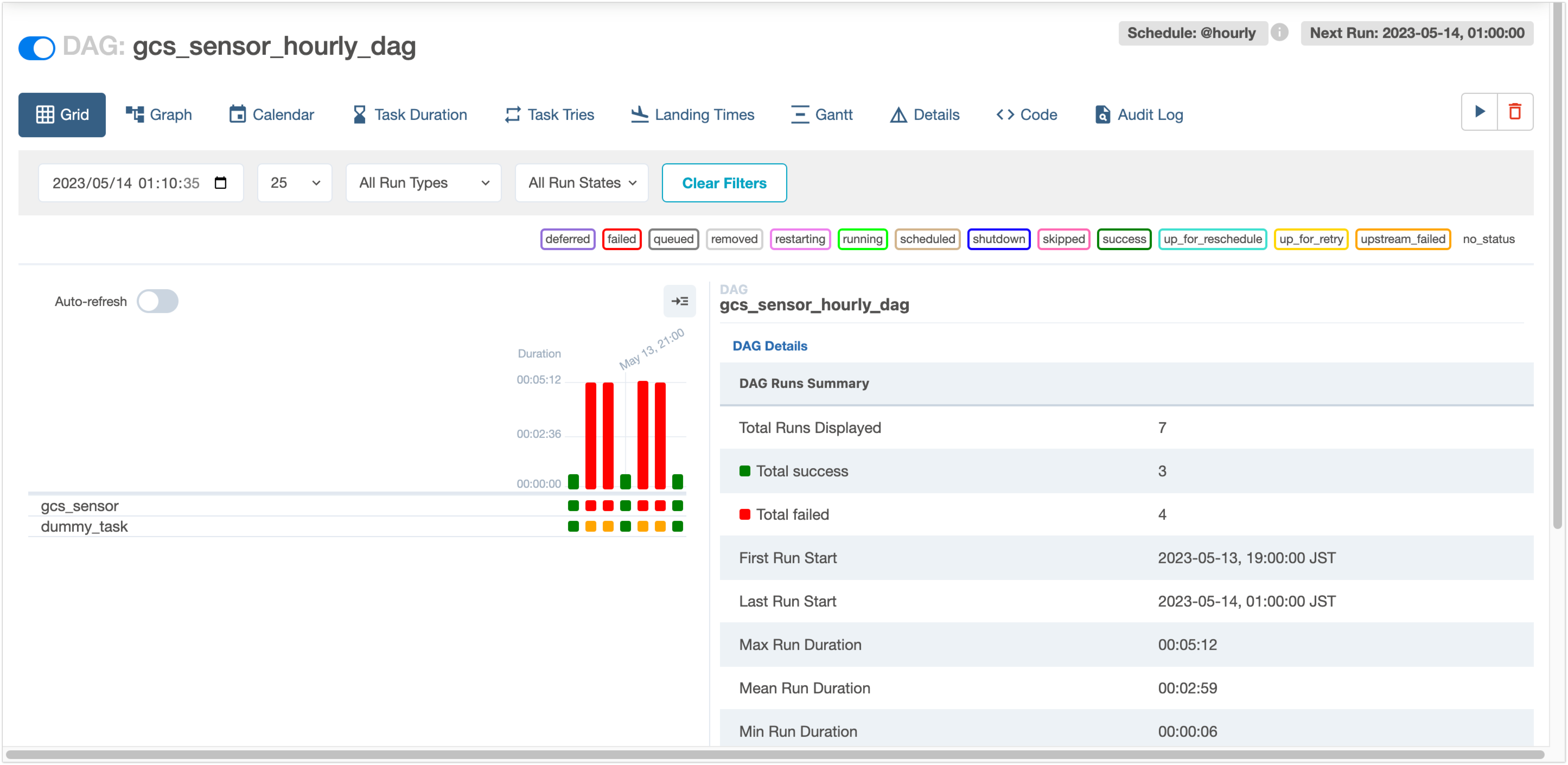Trigger the DAG with the play icon
The height and width of the screenshot is (765, 1568).
pos(1480,112)
